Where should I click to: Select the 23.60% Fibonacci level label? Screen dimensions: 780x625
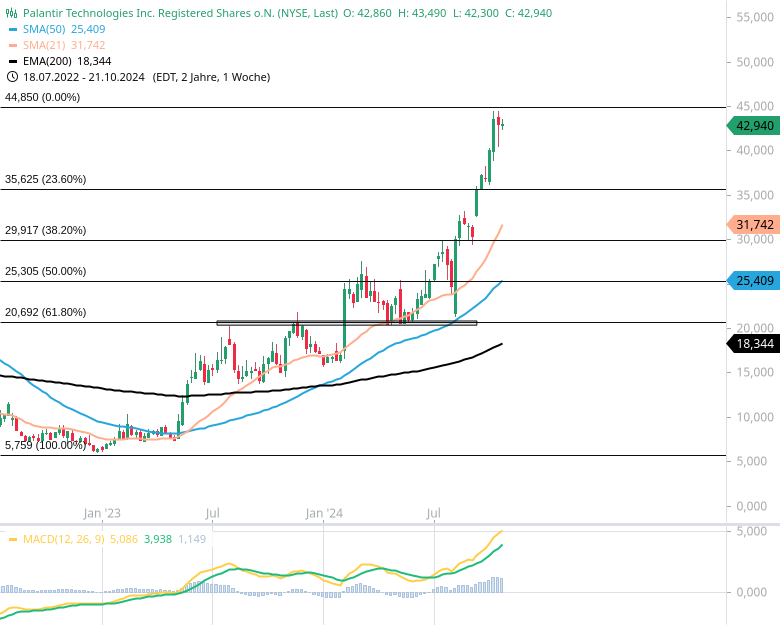pyautogui.click(x=46, y=180)
